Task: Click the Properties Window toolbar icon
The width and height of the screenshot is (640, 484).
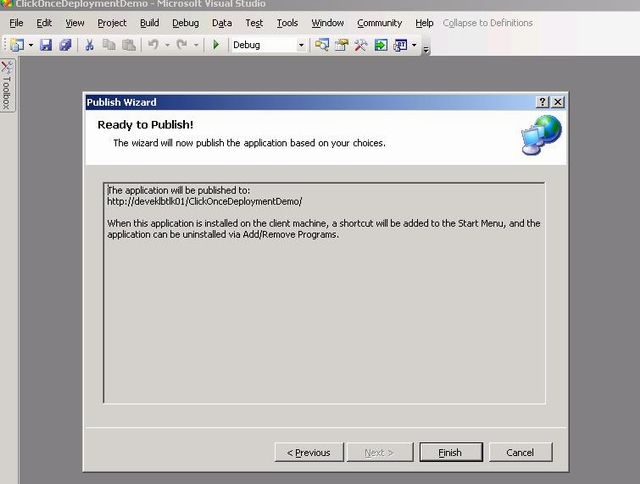Action: point(342,45)
